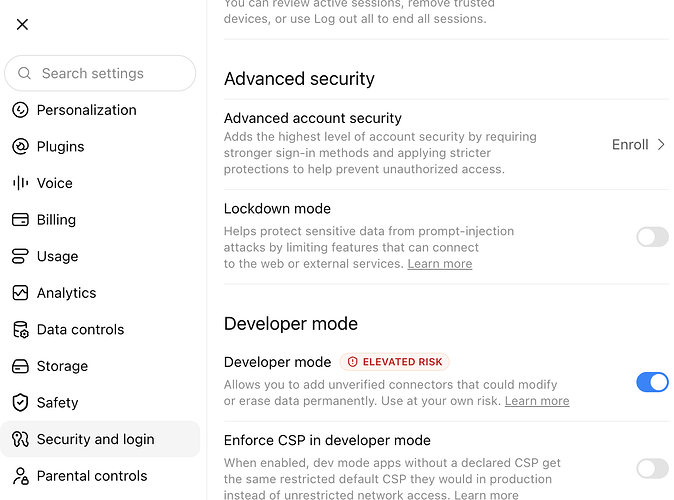Click the Voice waveform icon
Screen dimensions: 674x500
coord(20,183)
